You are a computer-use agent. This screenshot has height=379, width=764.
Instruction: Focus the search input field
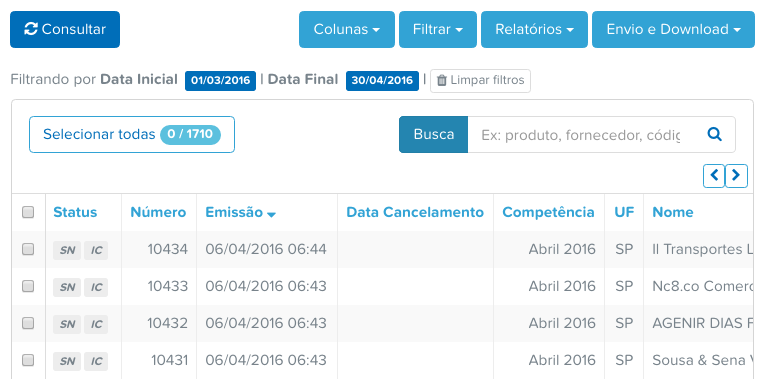click(x=581, y=134)
